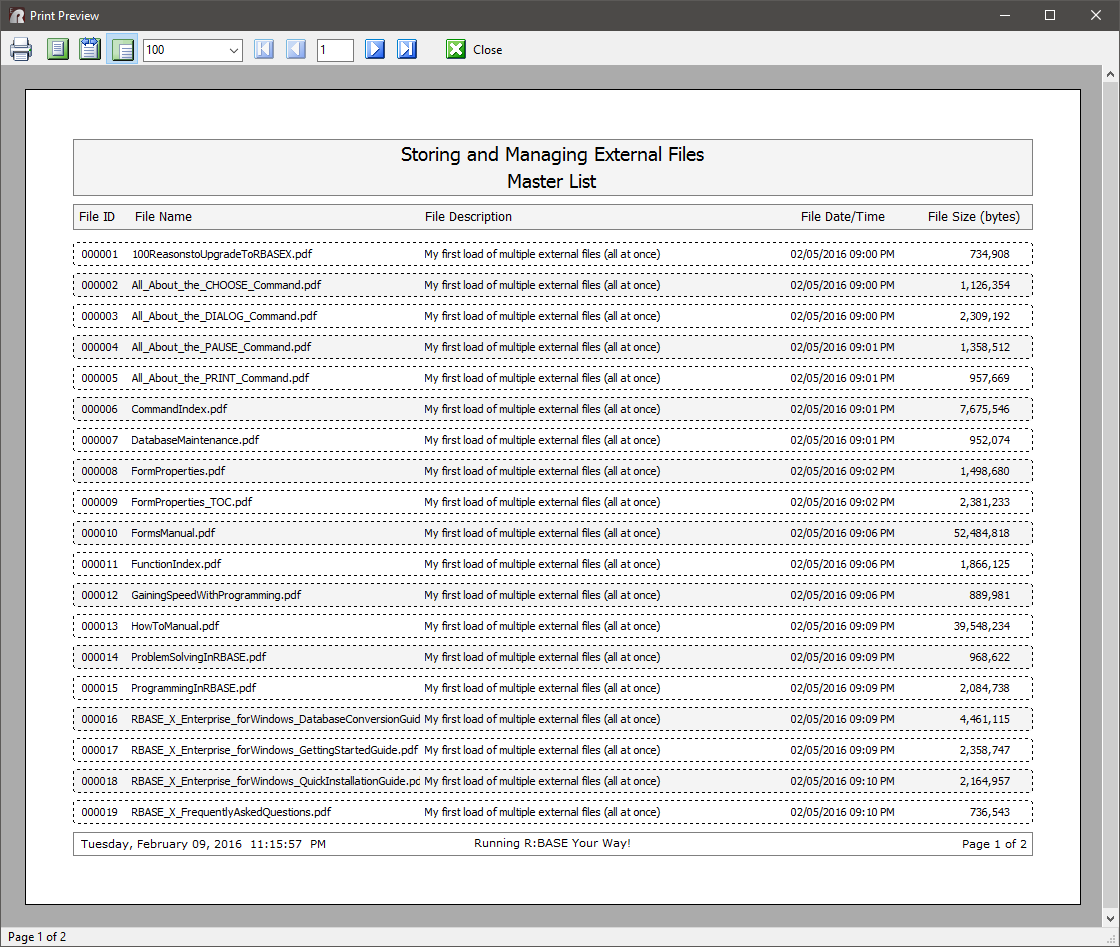Click the FormsManual.pdf row
1120x947 pixels.
pos(552,533)
